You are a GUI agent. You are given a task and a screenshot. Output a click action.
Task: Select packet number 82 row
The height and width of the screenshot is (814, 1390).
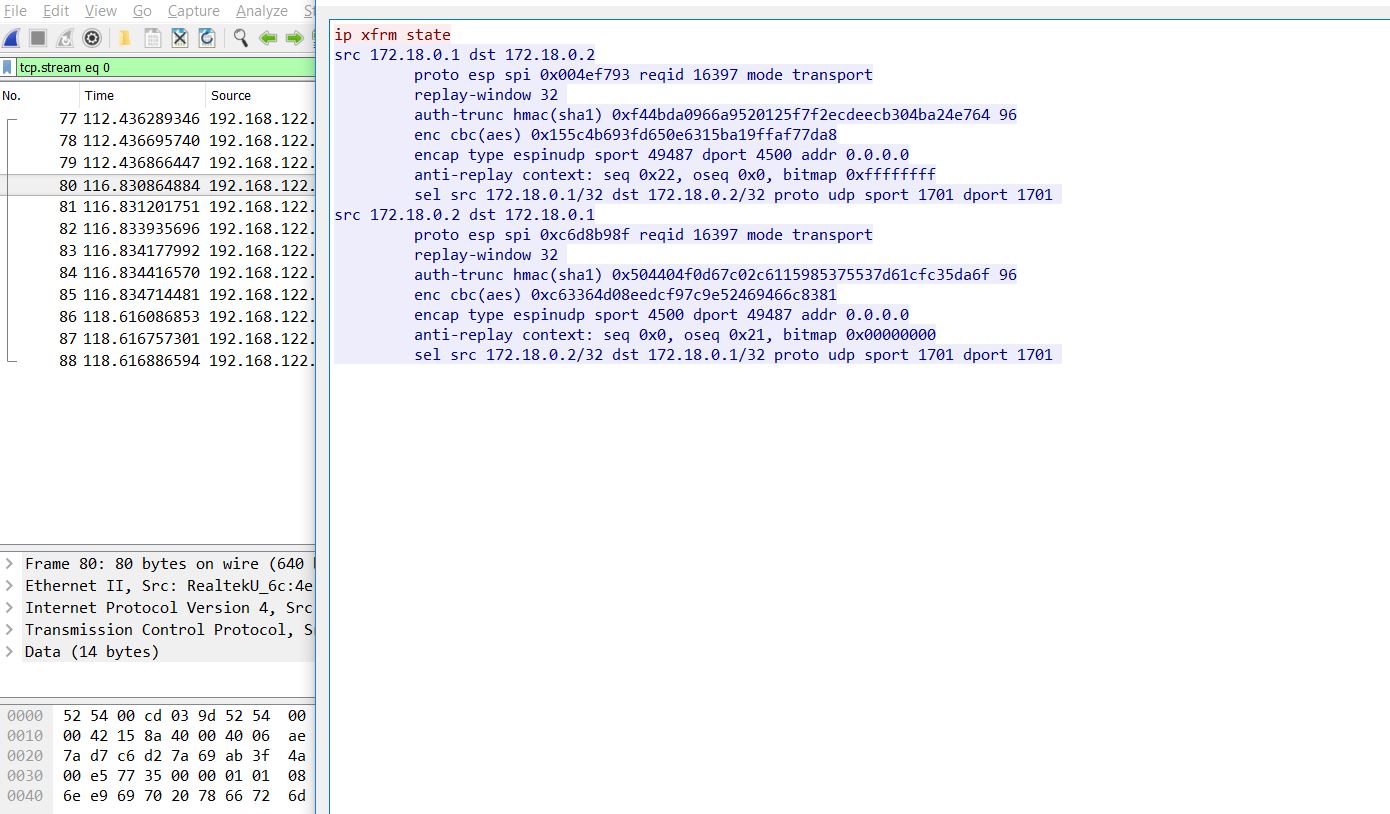pyautogui.click(x=157, y=229)
